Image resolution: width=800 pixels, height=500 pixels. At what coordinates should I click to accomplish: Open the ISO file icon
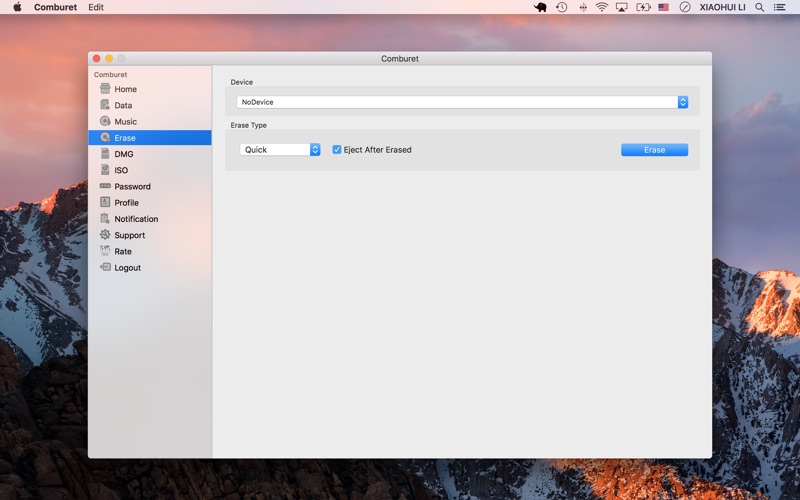coord(105,170)
